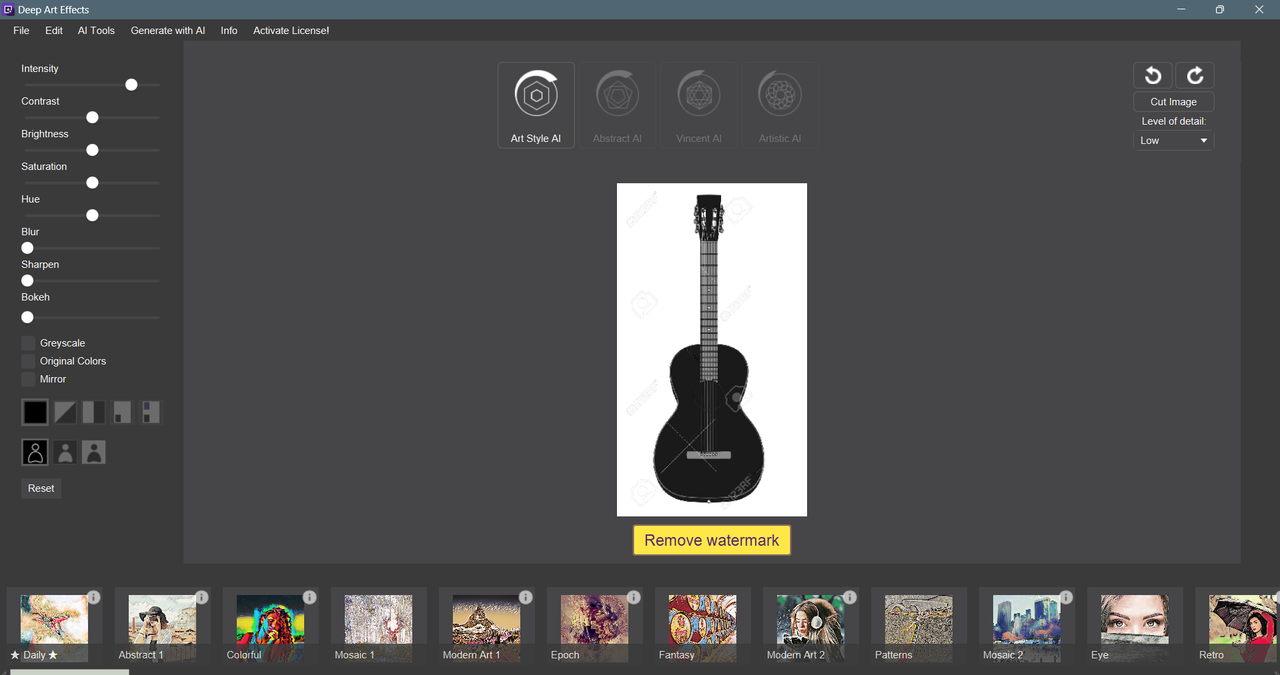Screen dimensions: 1280x675
Task: Click the redo arrow button
Action: pyautogui.click(x=1194, y=75)
